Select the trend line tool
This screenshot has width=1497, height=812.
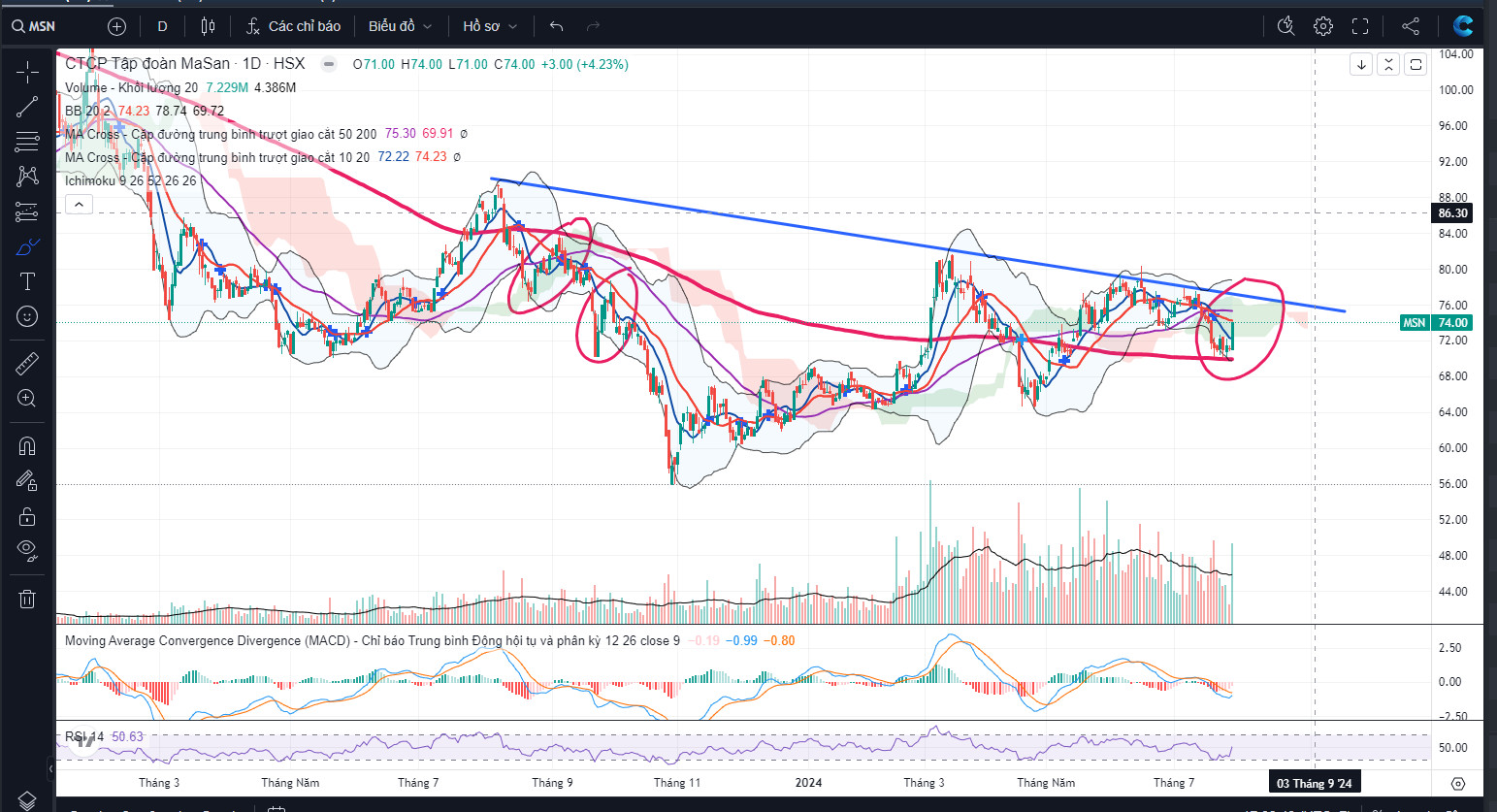tap(27, 107)
